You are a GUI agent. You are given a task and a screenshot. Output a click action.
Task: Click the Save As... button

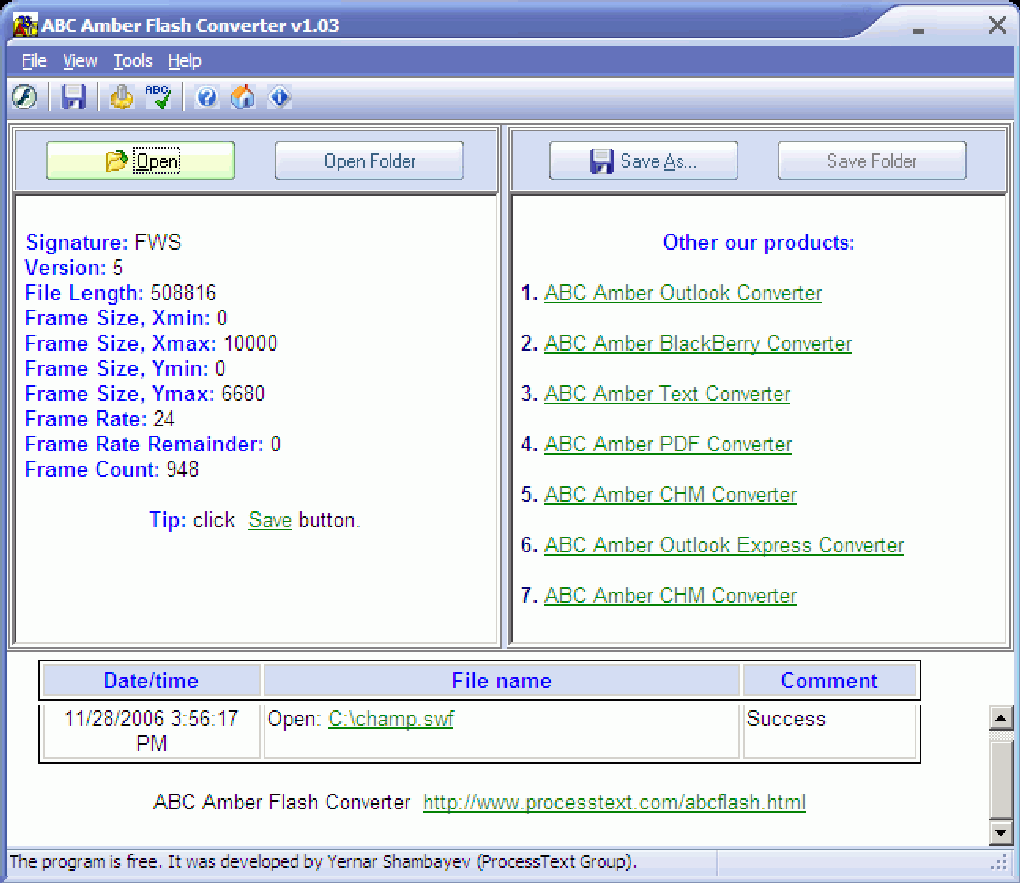(x=643, y=161)
